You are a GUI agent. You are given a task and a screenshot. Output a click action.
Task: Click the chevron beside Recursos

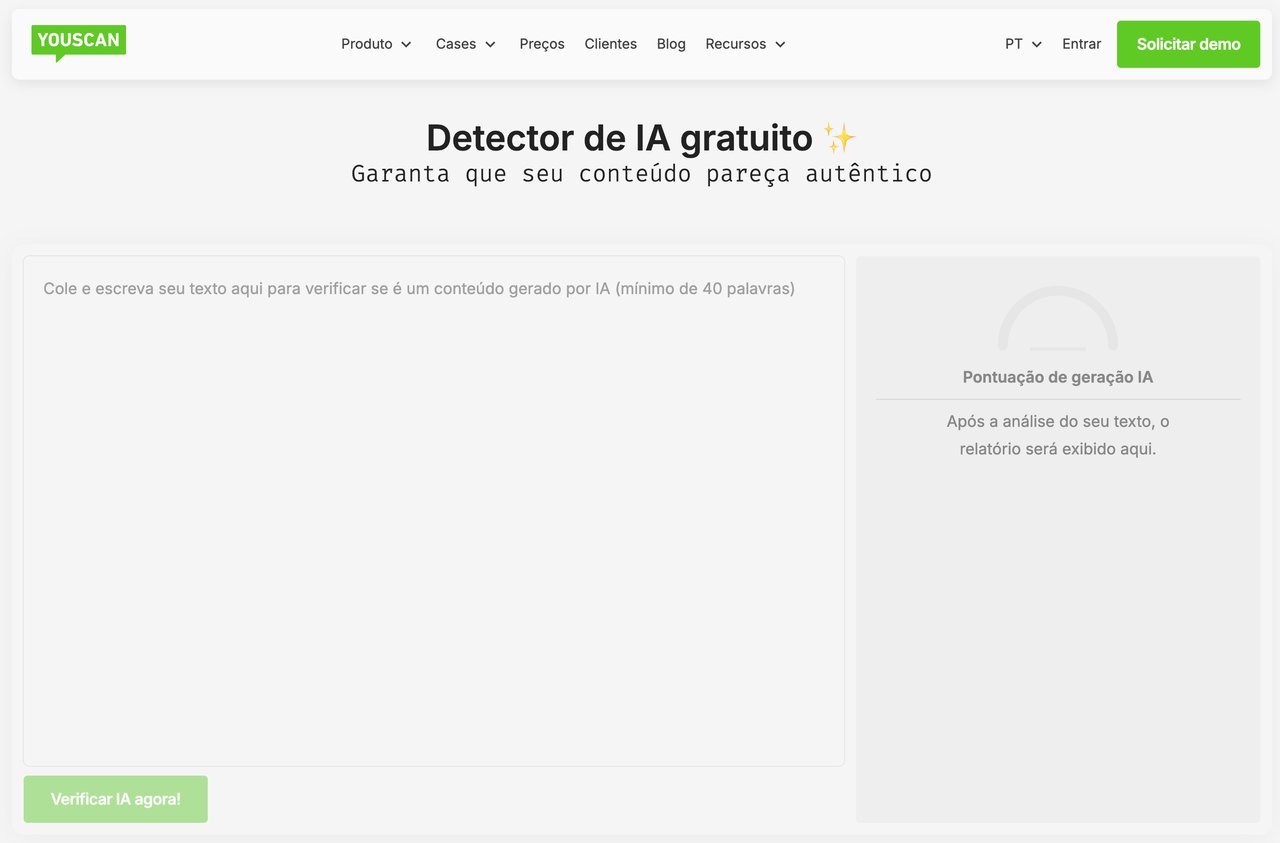(x=781, y=44)
